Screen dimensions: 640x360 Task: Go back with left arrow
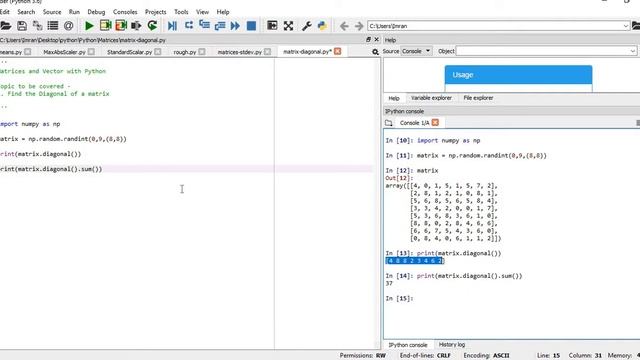(x=344, y=26)
